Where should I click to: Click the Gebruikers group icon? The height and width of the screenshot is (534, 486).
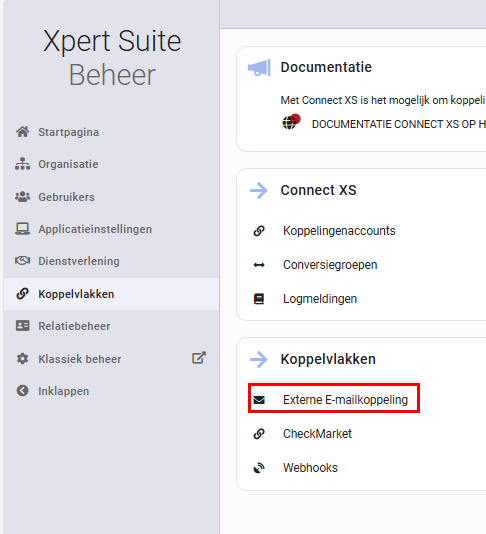22,197
